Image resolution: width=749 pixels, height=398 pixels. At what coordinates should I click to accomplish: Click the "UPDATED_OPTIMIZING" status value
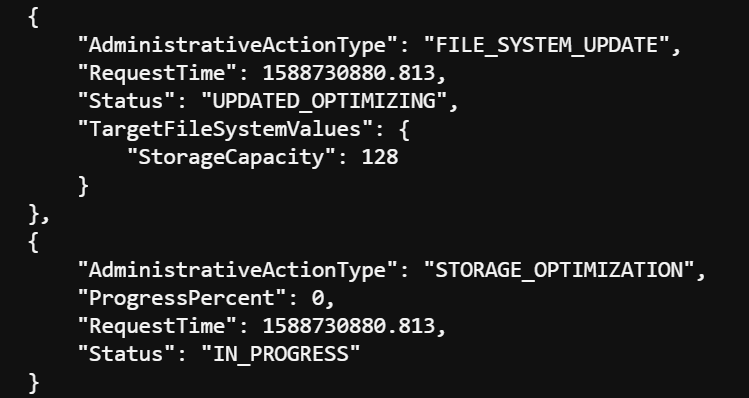324,101
